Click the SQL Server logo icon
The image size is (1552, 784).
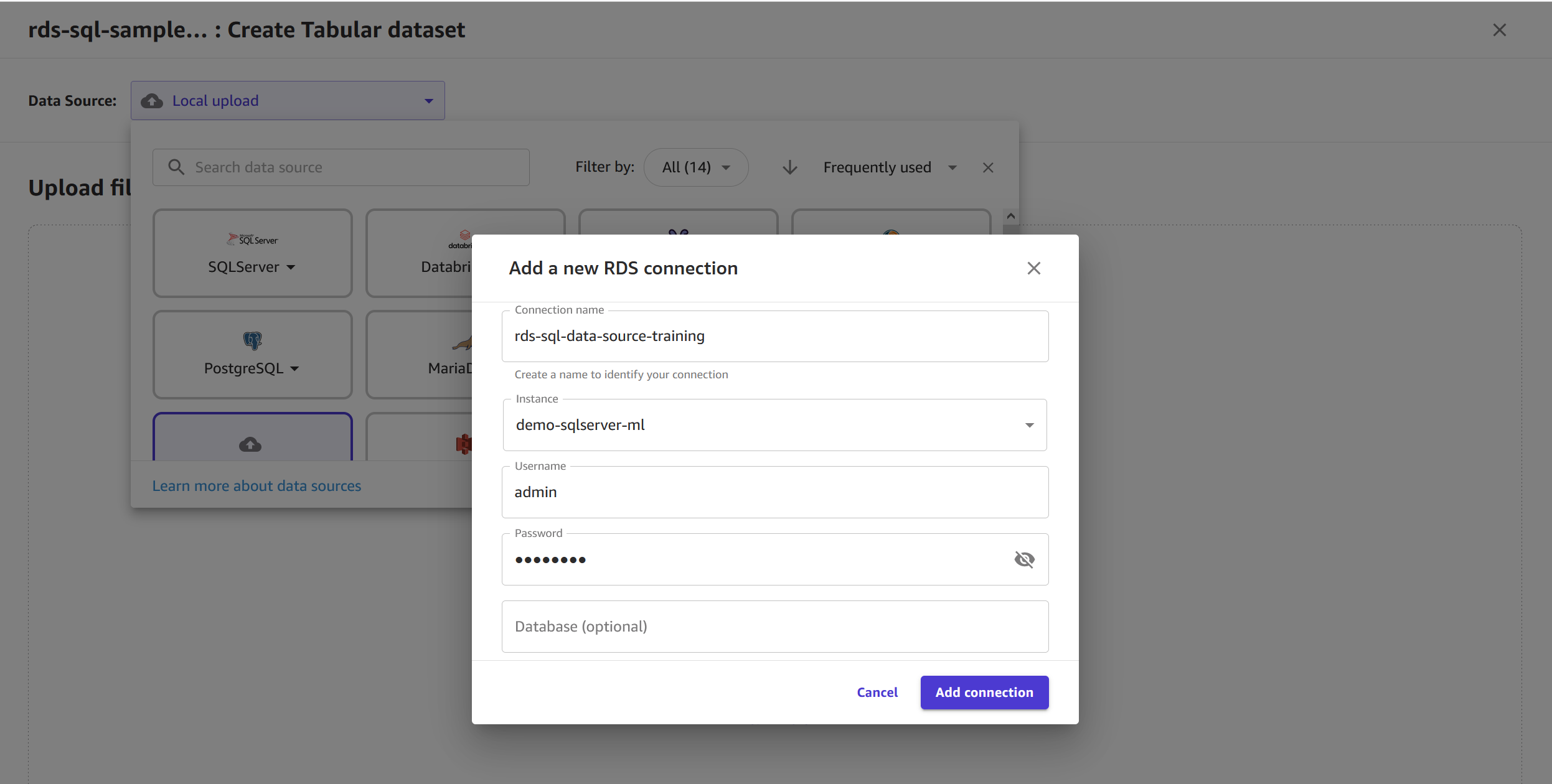point(252,240)
